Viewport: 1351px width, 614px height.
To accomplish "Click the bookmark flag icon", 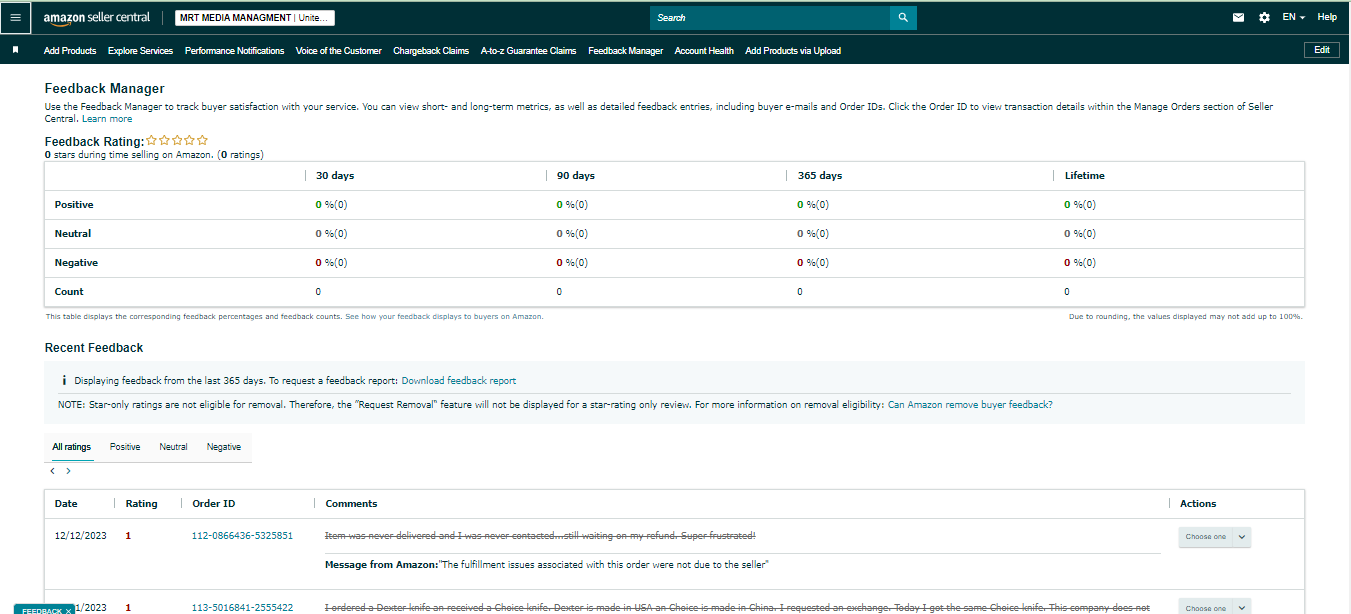I will pyautogui.click(x=15, y=50).
